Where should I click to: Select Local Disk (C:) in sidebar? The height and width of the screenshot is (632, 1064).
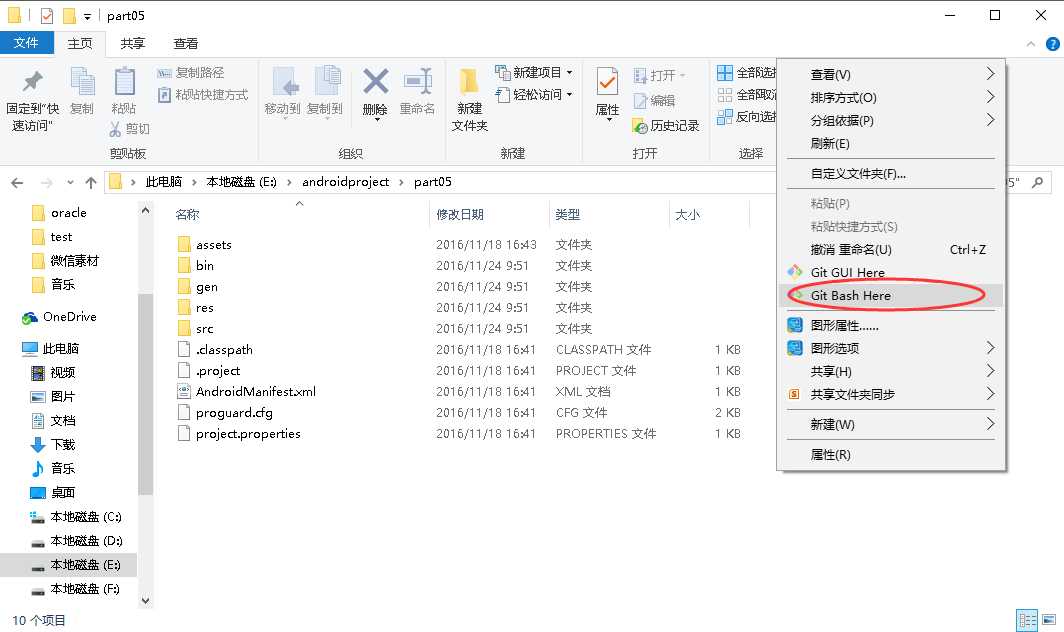pos(75,517)
